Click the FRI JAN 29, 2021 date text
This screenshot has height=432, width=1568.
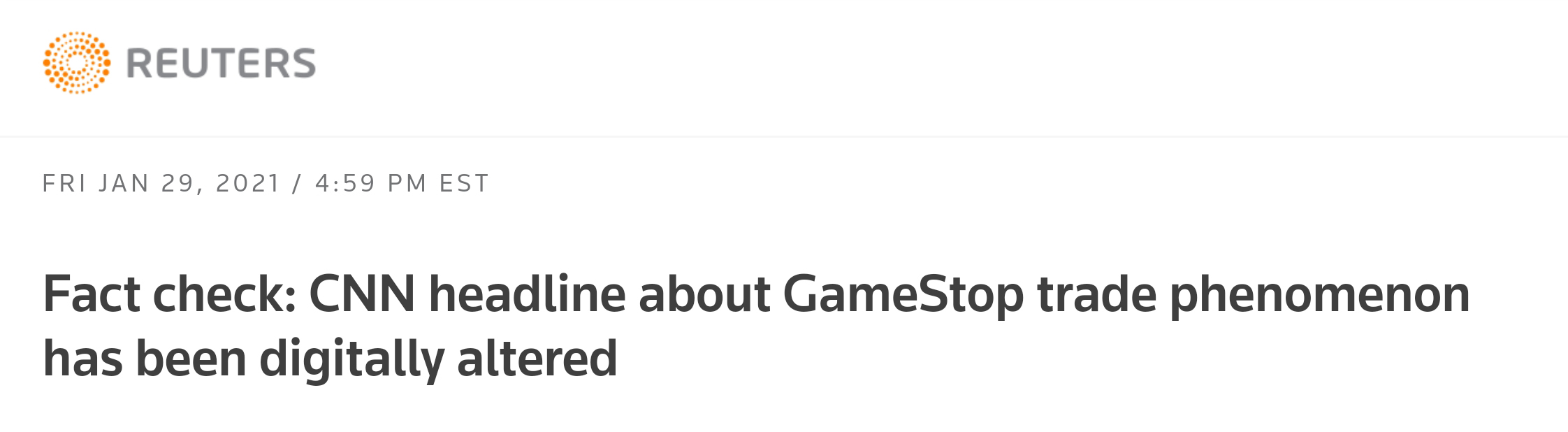[x=161, y=183]
